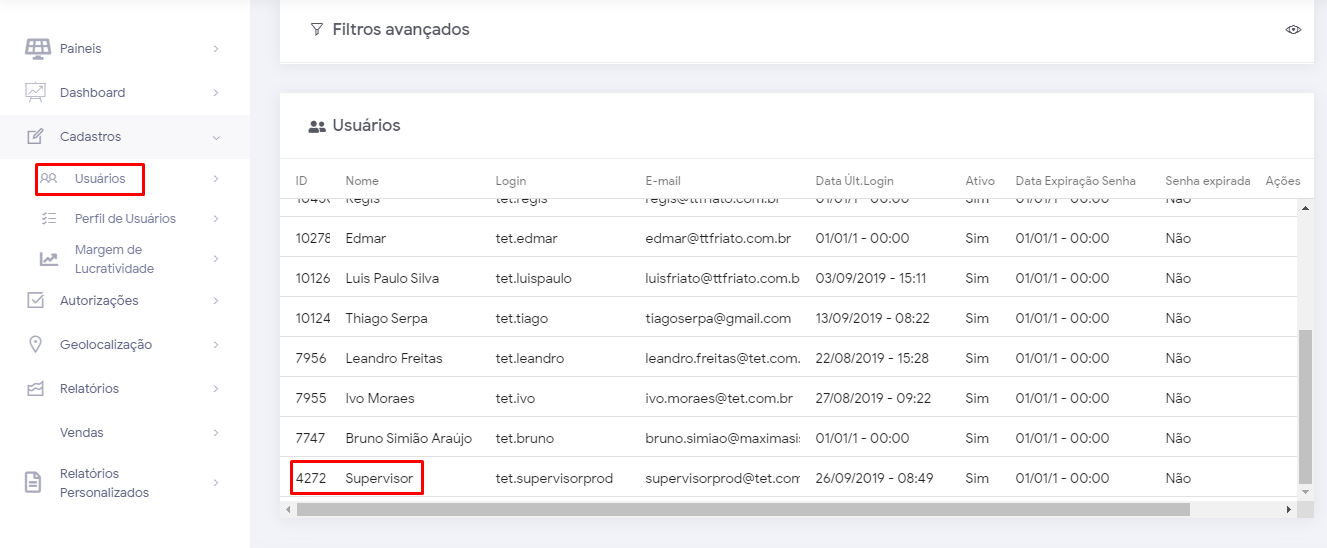1327x548 pixels.
Task: Click the Margem de Lucratividade graph icon
Action: click(x=48, y=259)
